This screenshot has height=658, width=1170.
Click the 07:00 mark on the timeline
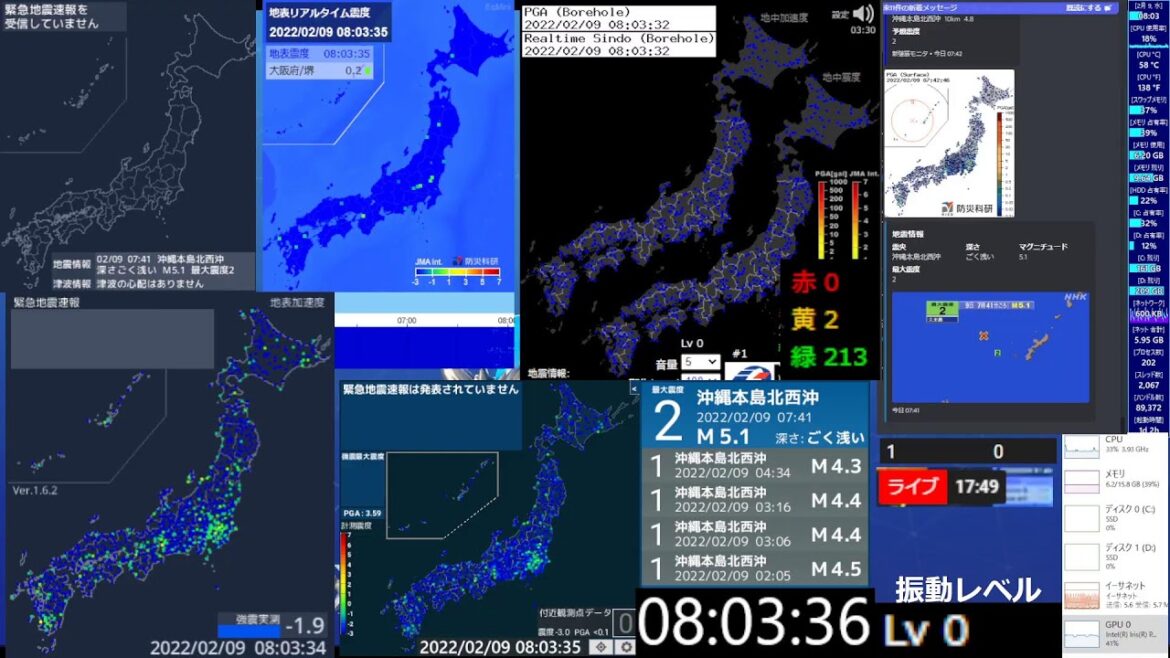406,321
